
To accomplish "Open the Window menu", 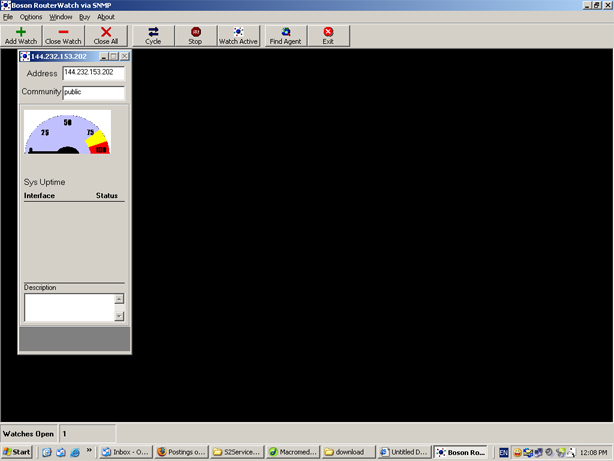I will click(x=61, y=17).
